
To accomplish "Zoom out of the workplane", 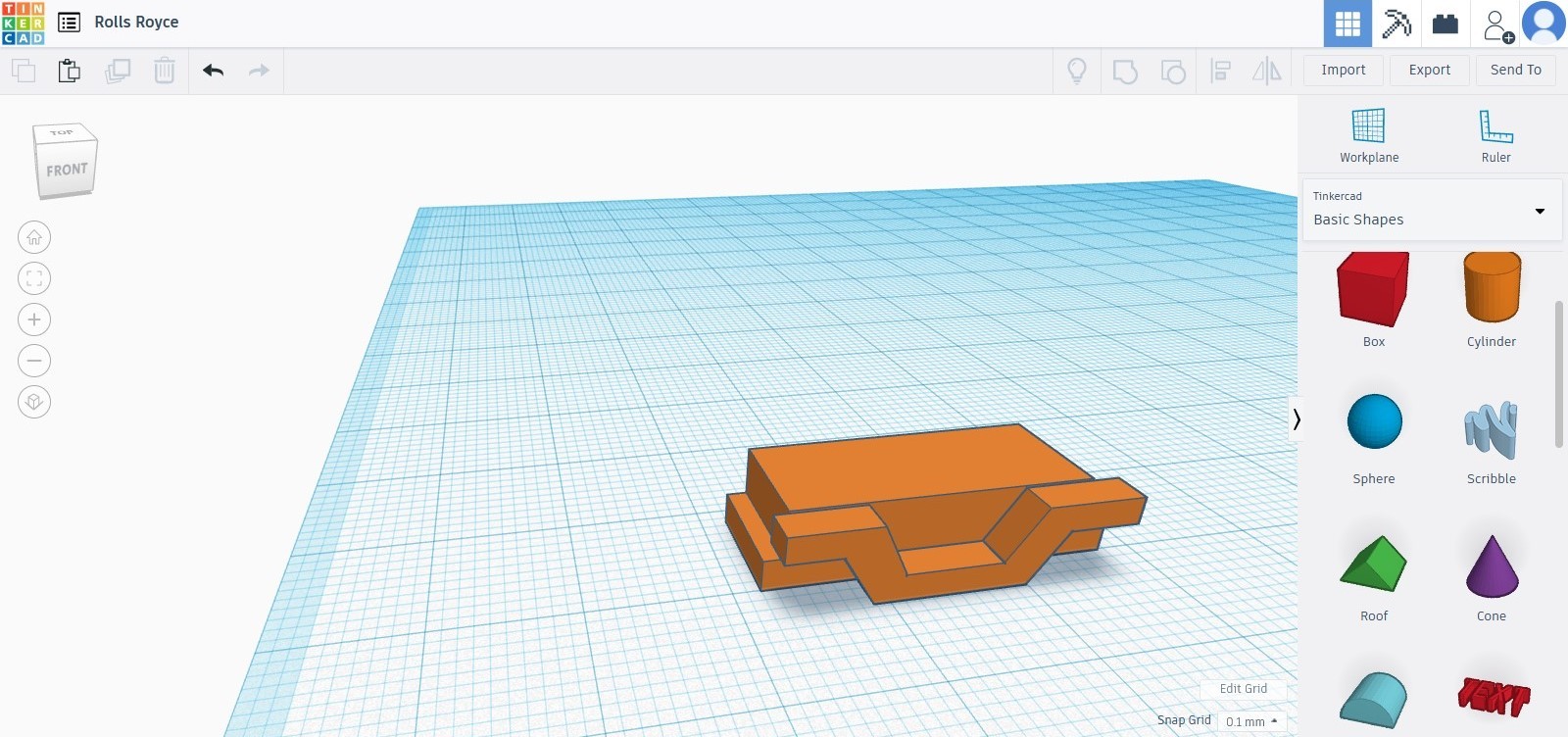I will (34, 361).
